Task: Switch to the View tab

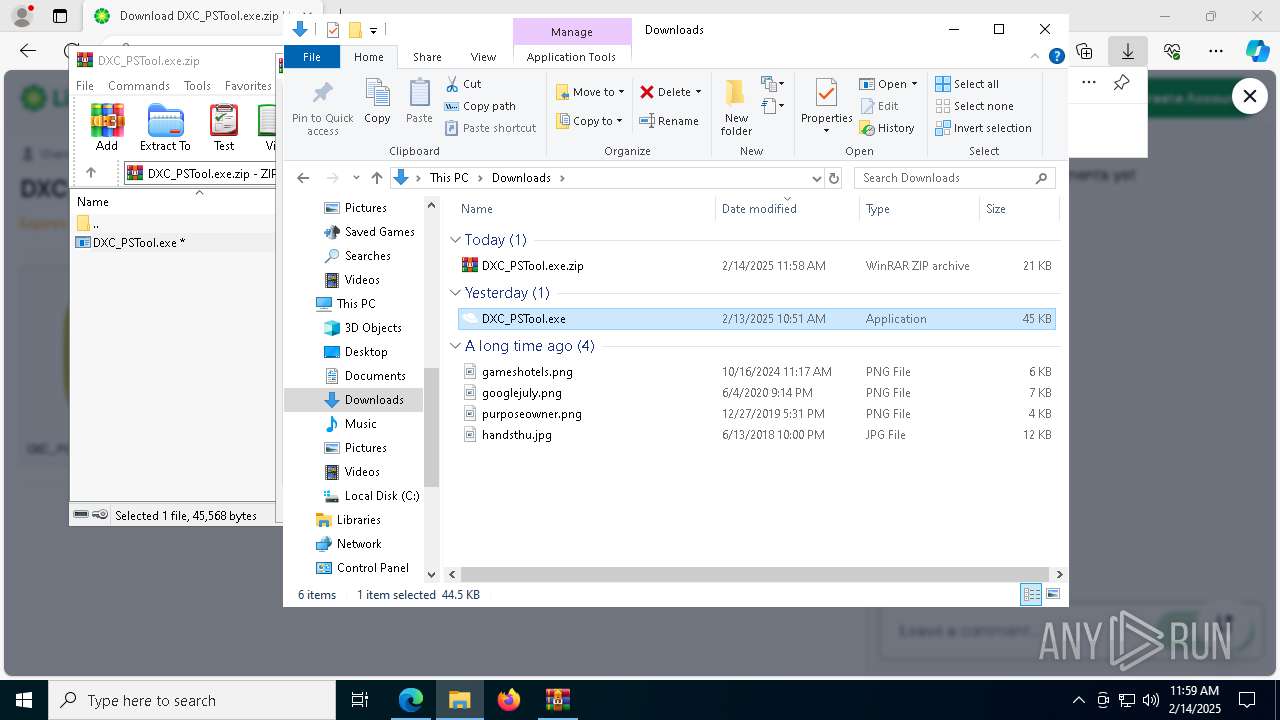Action: [x=483, y=57]
